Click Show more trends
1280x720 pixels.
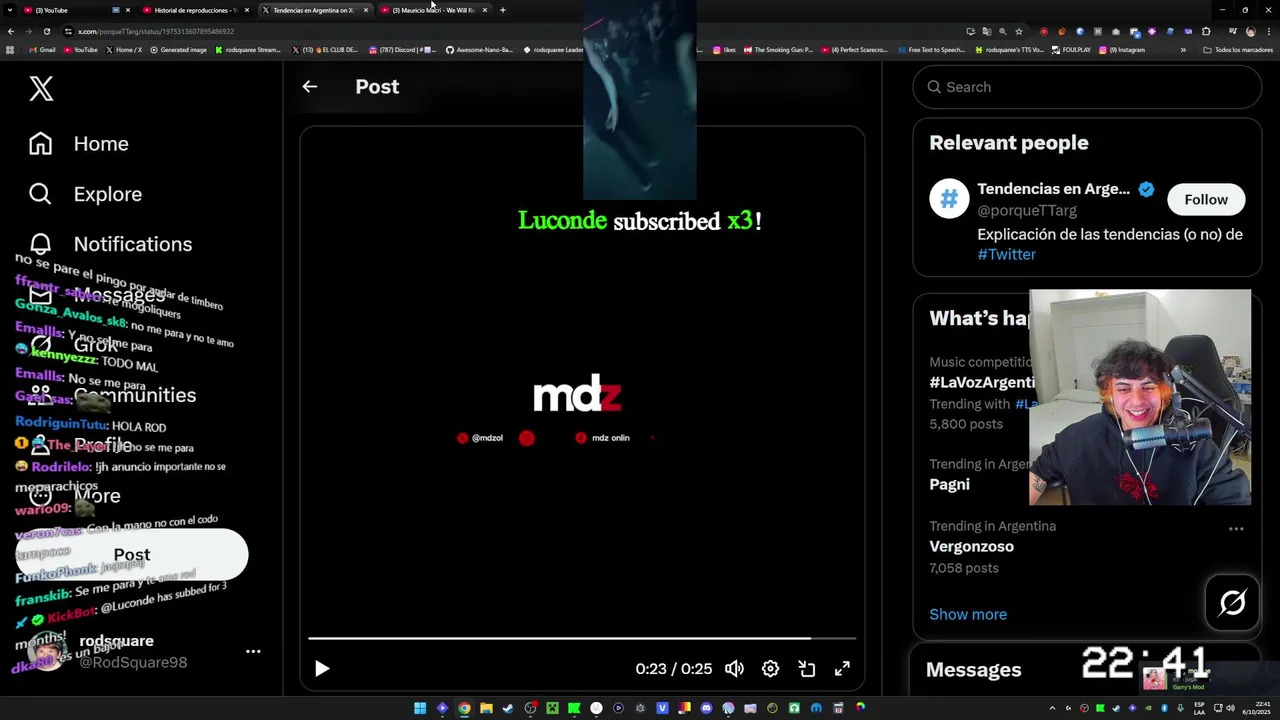968,614
